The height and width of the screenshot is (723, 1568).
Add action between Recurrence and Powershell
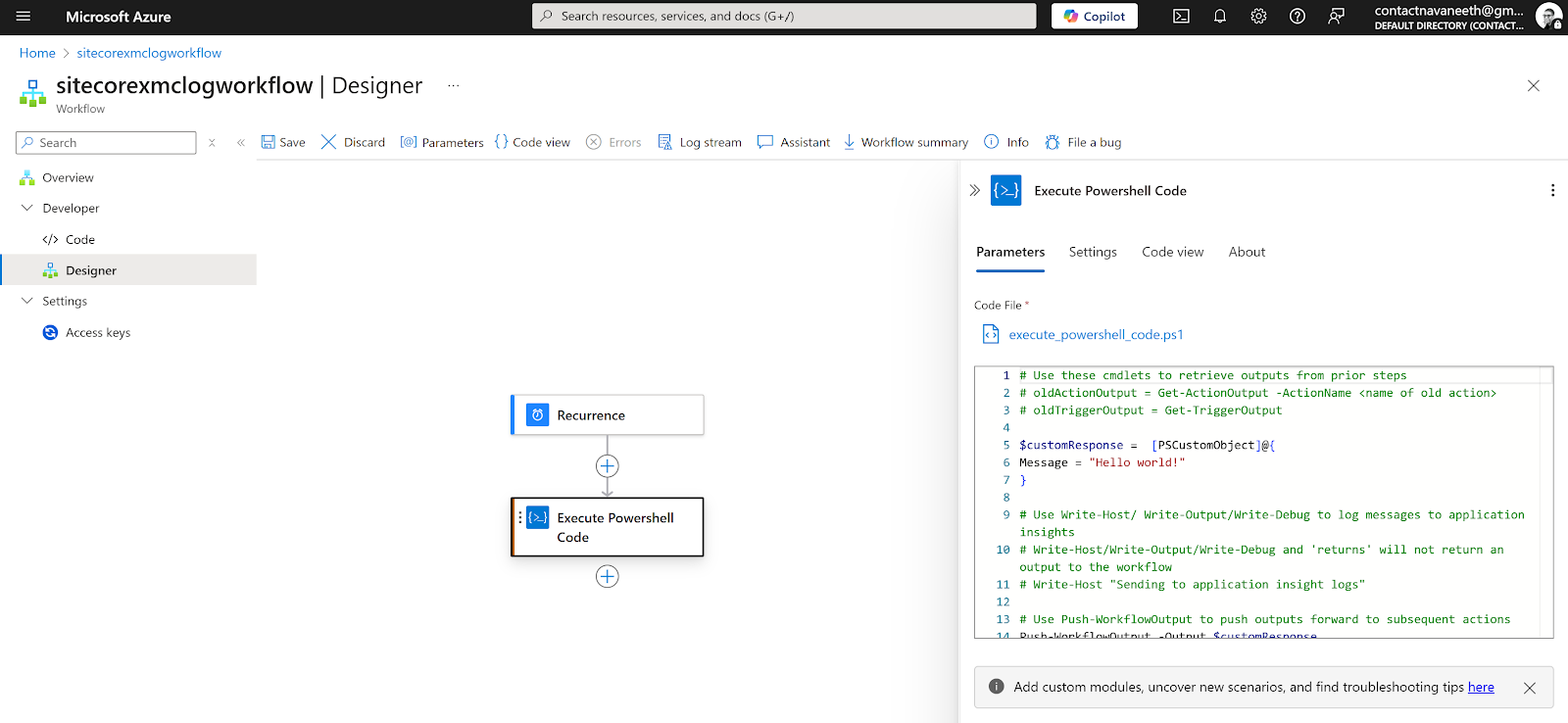click(x=608, y=466)
